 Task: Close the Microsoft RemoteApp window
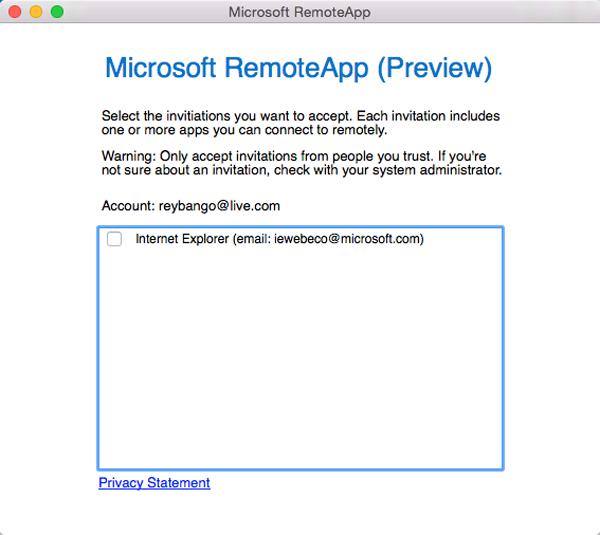[x=15, y=11]
